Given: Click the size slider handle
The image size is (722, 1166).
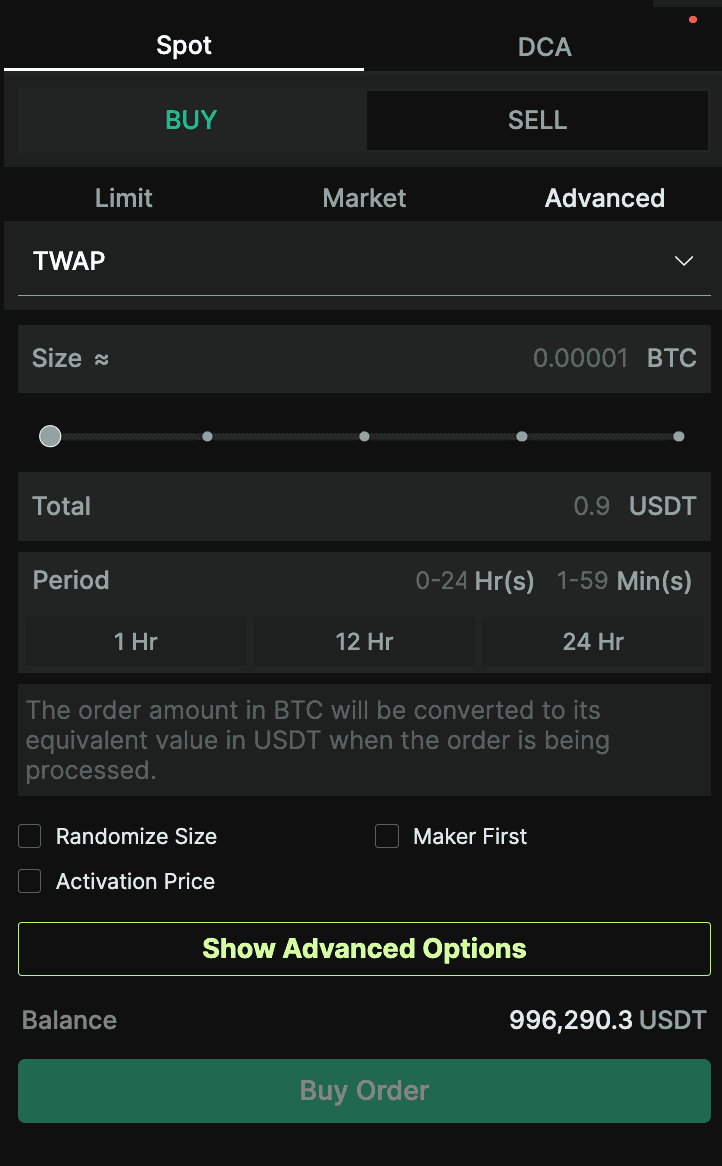Looking at the screenshot, I should click(50, 436).
